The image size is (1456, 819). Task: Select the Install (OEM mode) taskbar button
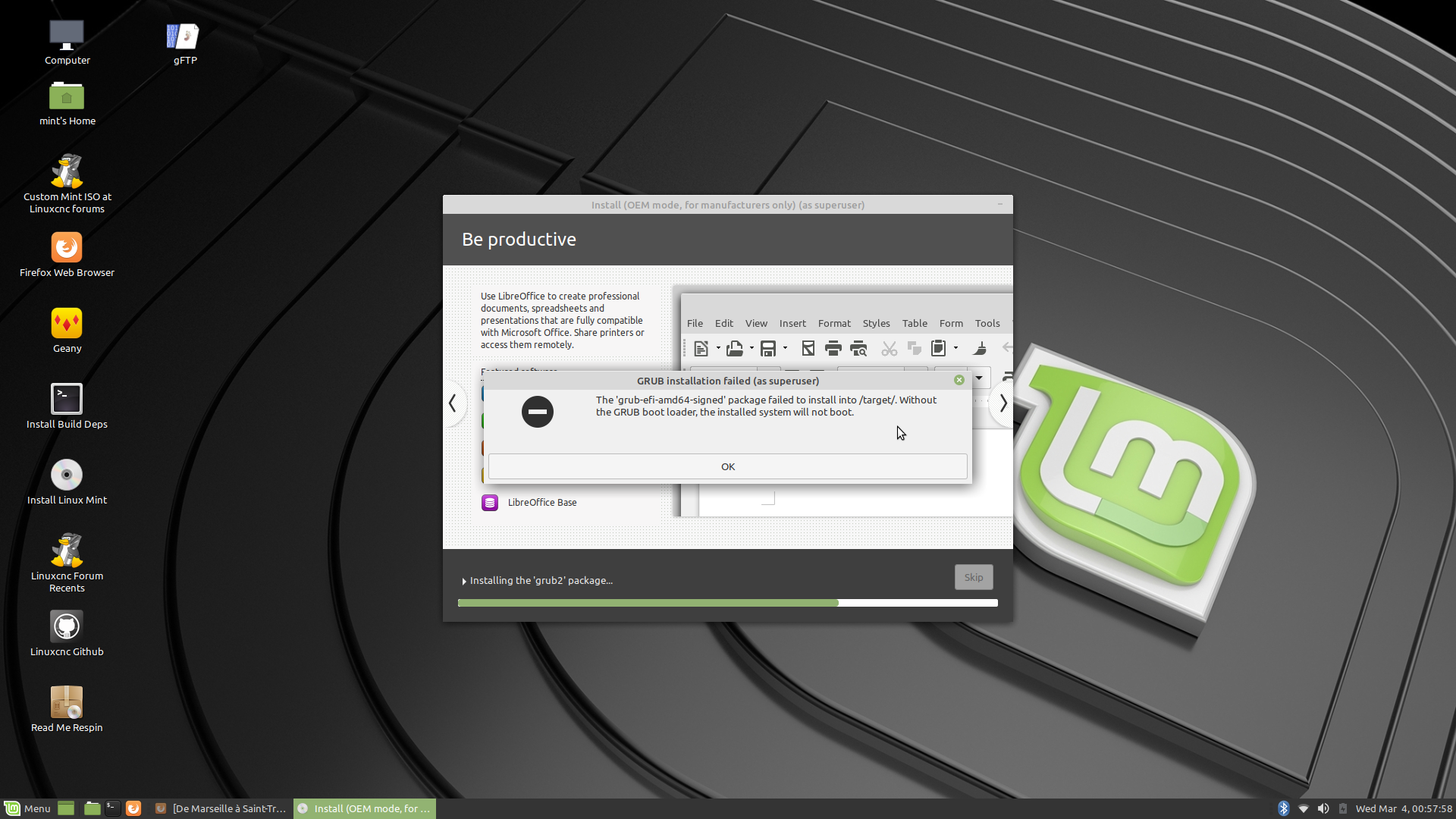point(364,808)
